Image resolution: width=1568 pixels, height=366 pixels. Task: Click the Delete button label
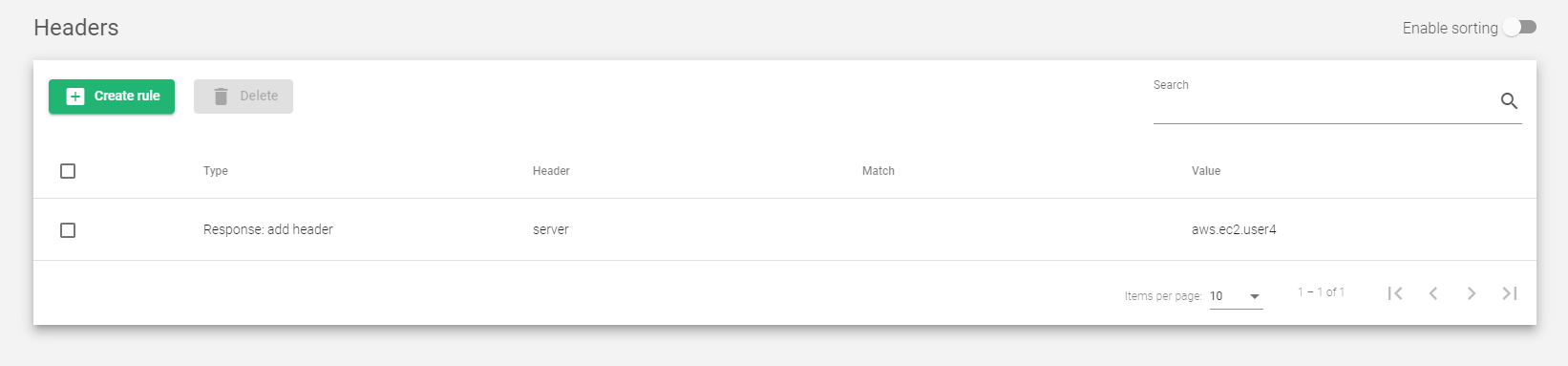259,97
